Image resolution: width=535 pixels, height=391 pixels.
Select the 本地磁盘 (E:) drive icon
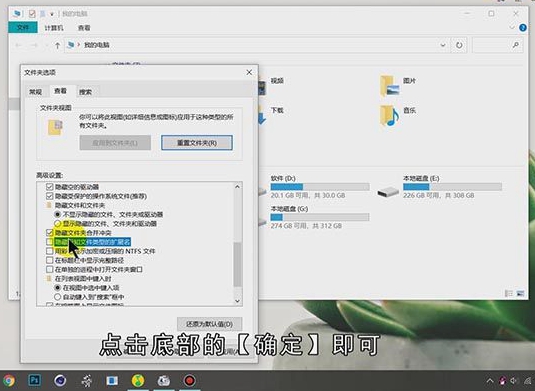pyautogui.click(x=388, y=192)
